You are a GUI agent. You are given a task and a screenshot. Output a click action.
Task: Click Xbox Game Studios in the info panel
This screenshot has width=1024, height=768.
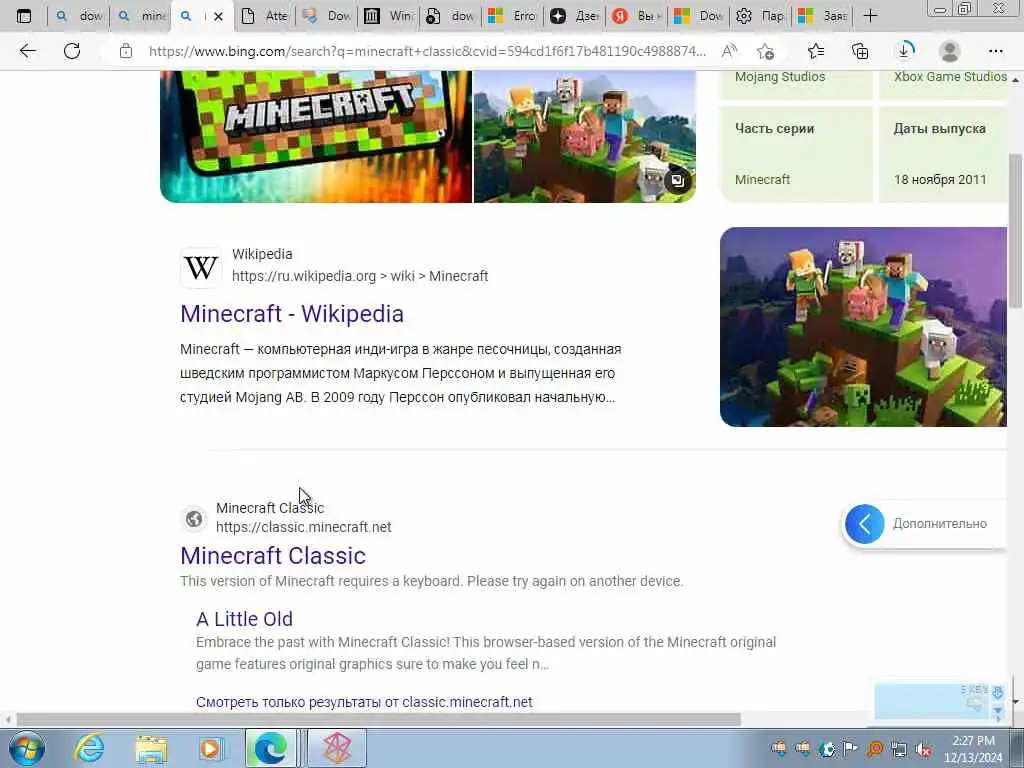(950, 76)
